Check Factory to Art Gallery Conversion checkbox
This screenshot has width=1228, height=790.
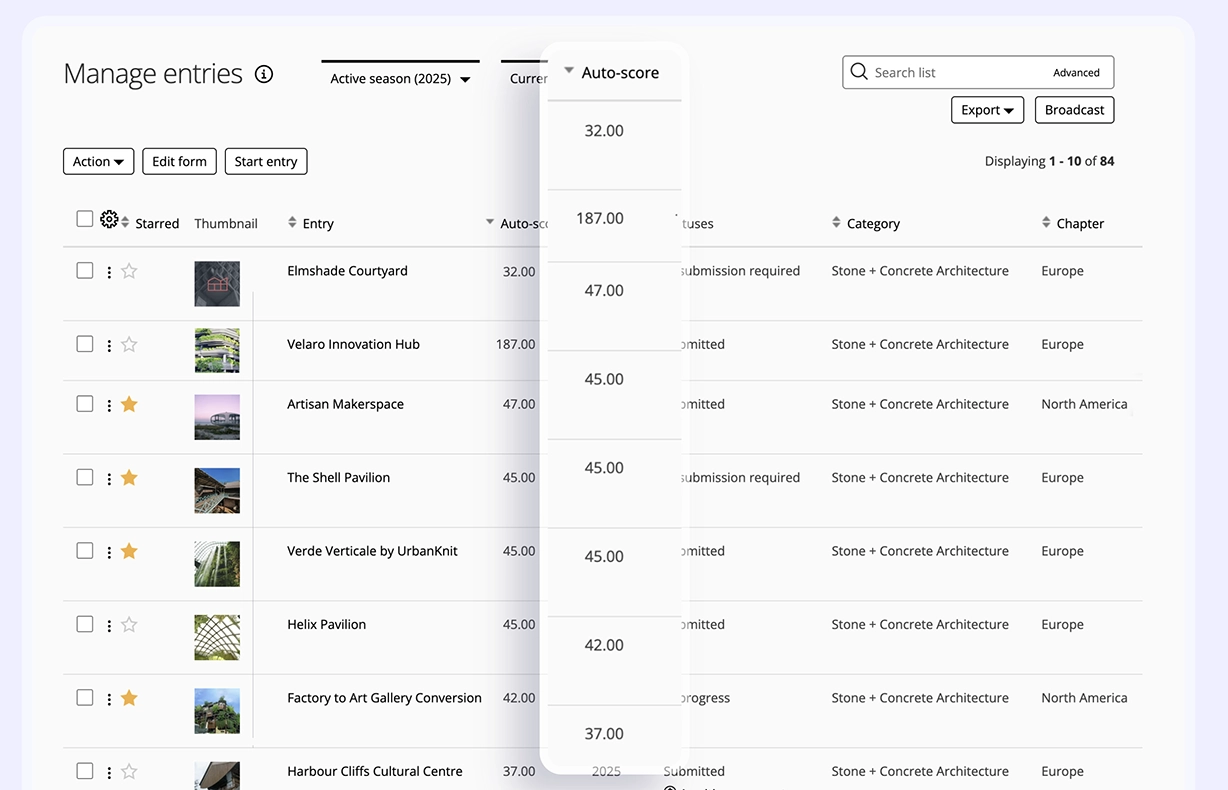pyautogui.click(x=85, y=698)
